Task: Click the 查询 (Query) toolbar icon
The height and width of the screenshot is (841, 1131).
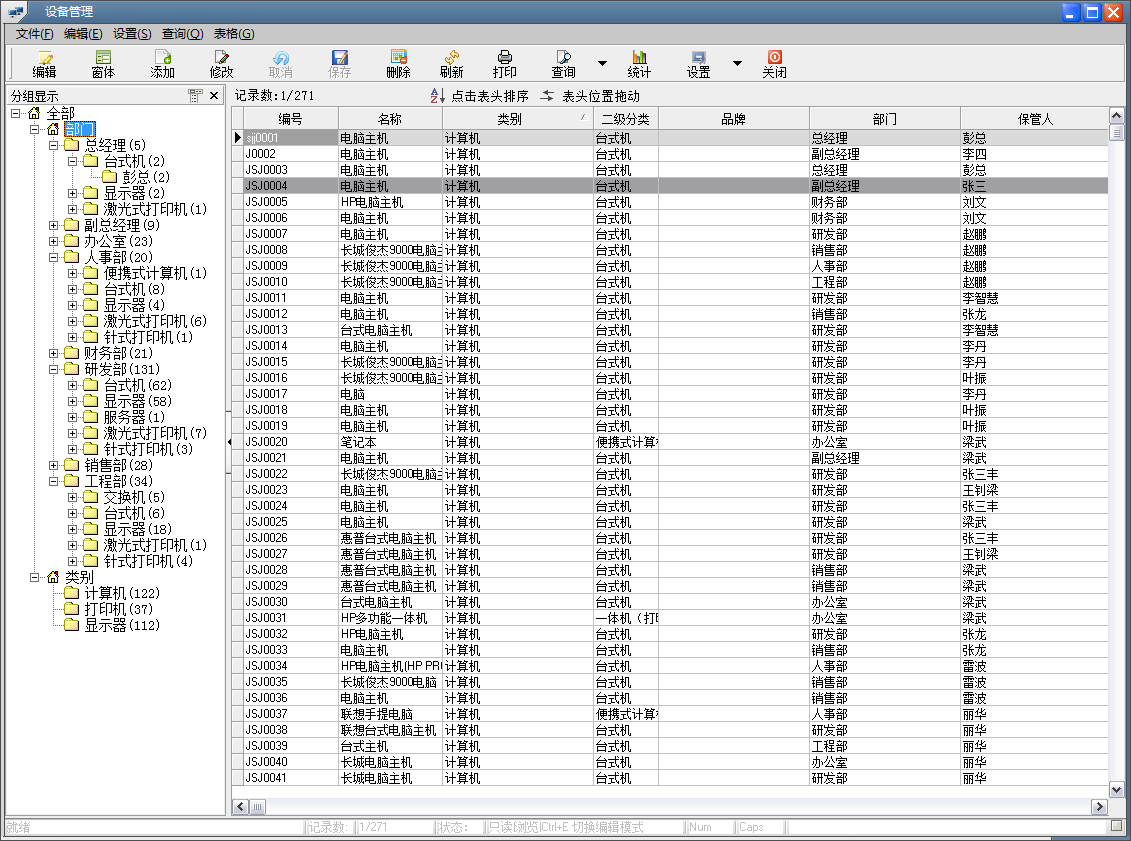Action: coord(563,58)
